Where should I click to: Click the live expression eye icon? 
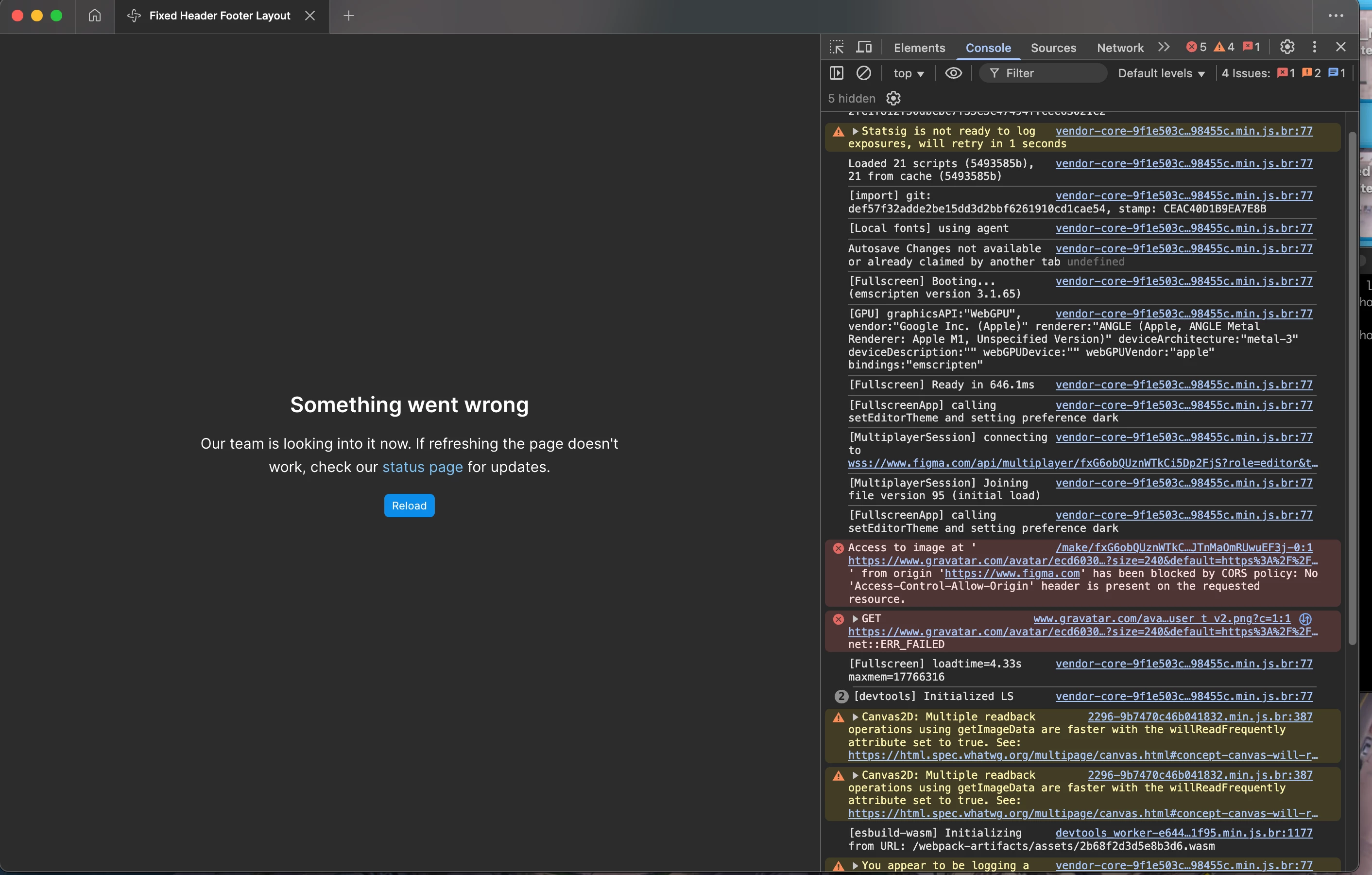tap(953, 73)
